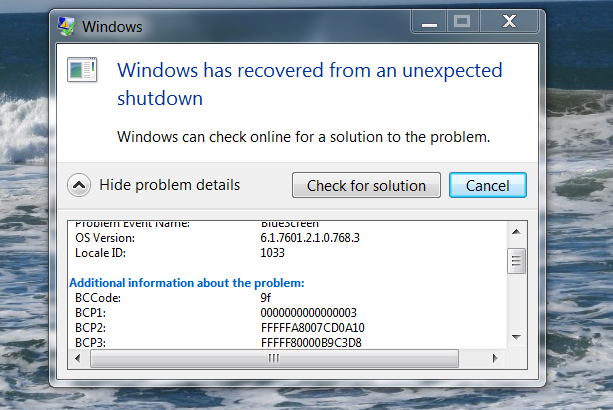Screen dimensions: 613x410
Task: Click the horizontal scroll left arrow
Action: tap(77, 358)
